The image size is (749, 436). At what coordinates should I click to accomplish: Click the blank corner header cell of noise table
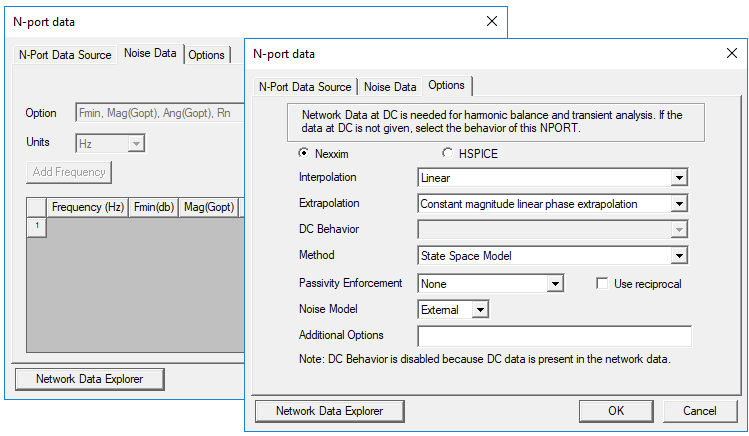click(36, 207)
